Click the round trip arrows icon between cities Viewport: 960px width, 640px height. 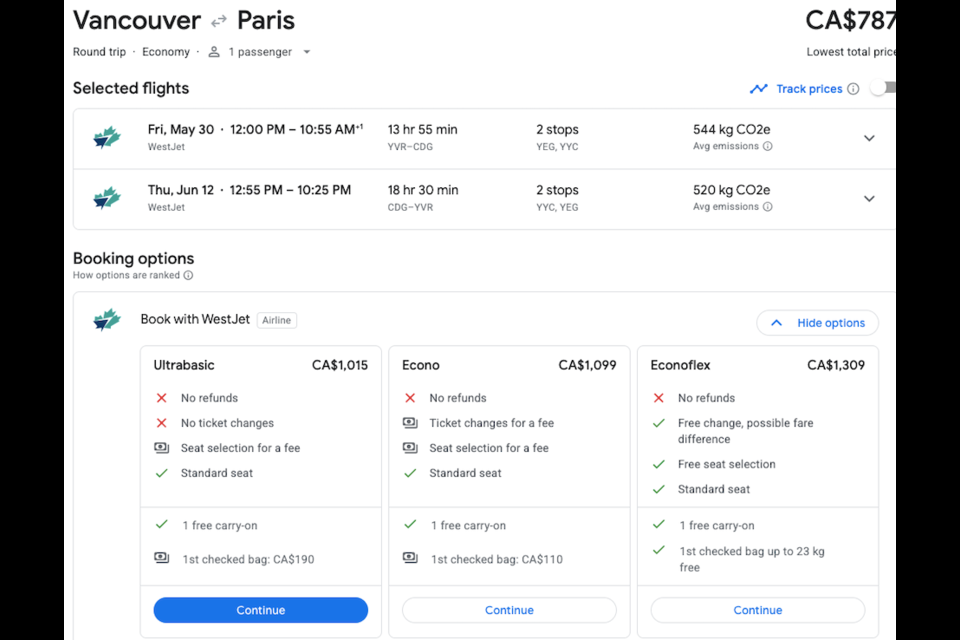point(219,22)
